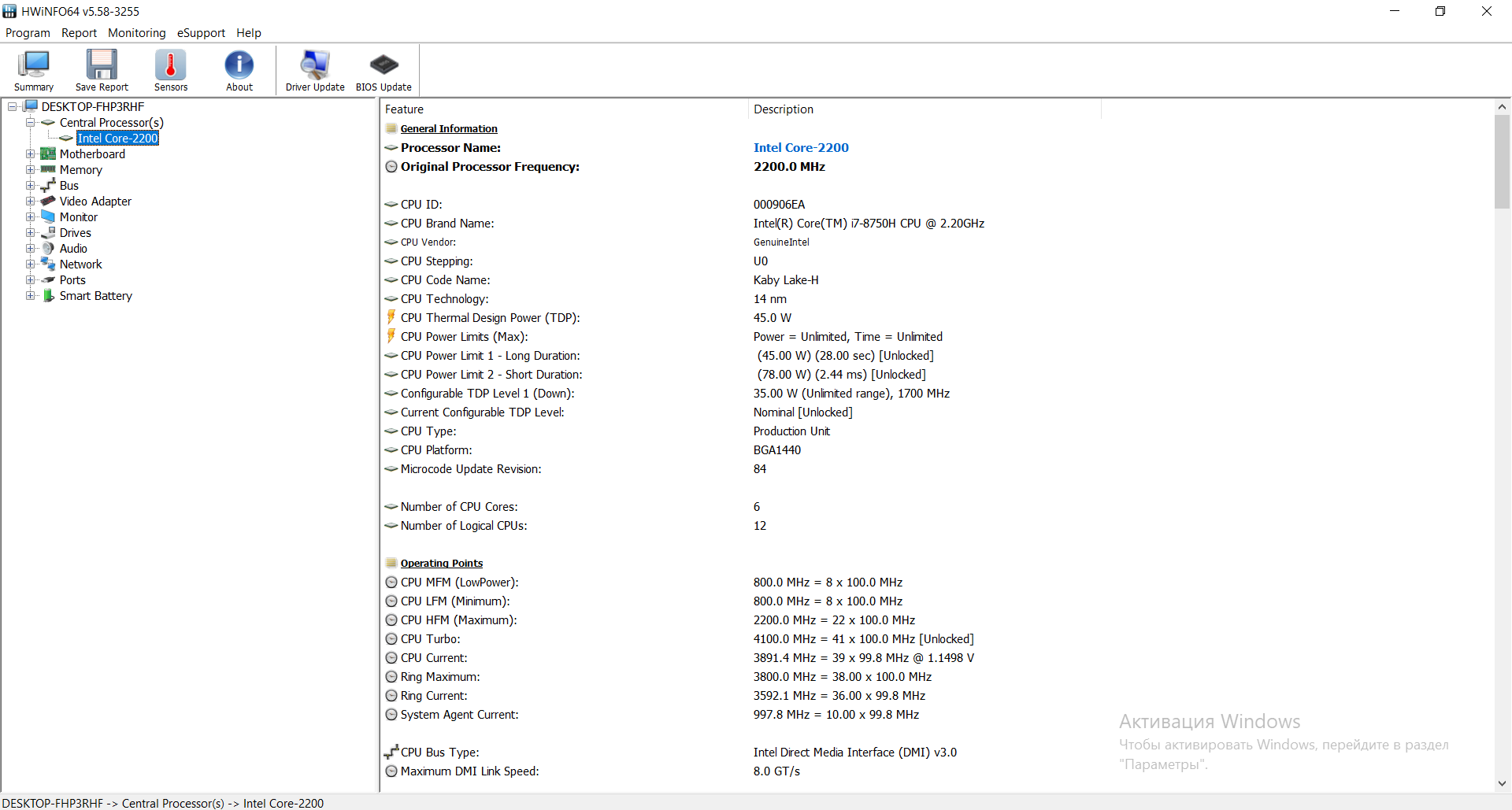This screenshot has width=1512, height=810.
Task: Click the scrollbar up arrow
Action: pyautogui.click(x=1502, y=106)
